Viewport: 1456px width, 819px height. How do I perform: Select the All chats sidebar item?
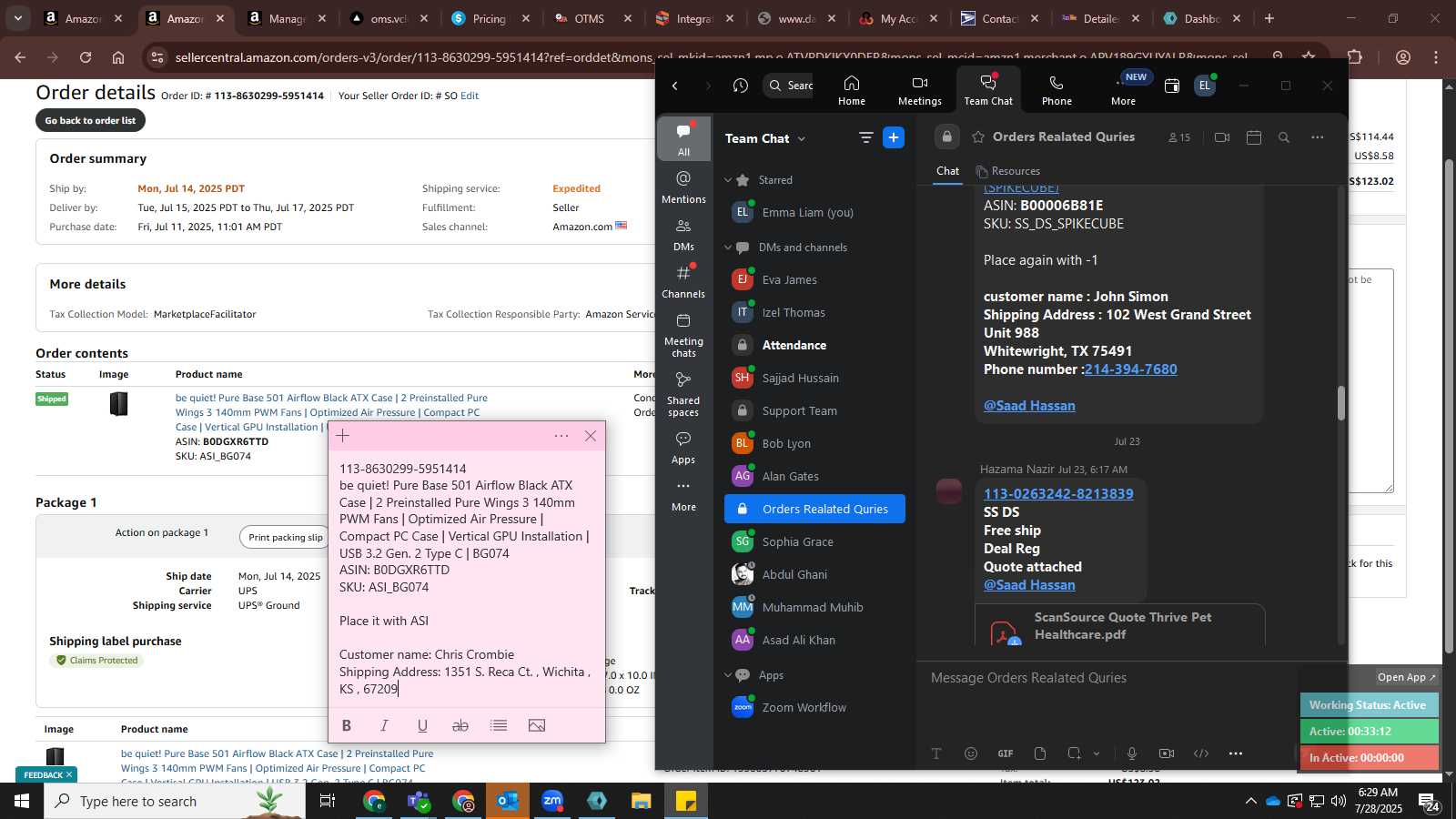683,137
